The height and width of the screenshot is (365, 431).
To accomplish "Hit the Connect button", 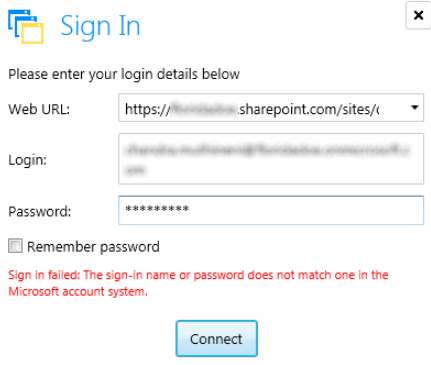I will pyautogui.click(x=217, y=339).
